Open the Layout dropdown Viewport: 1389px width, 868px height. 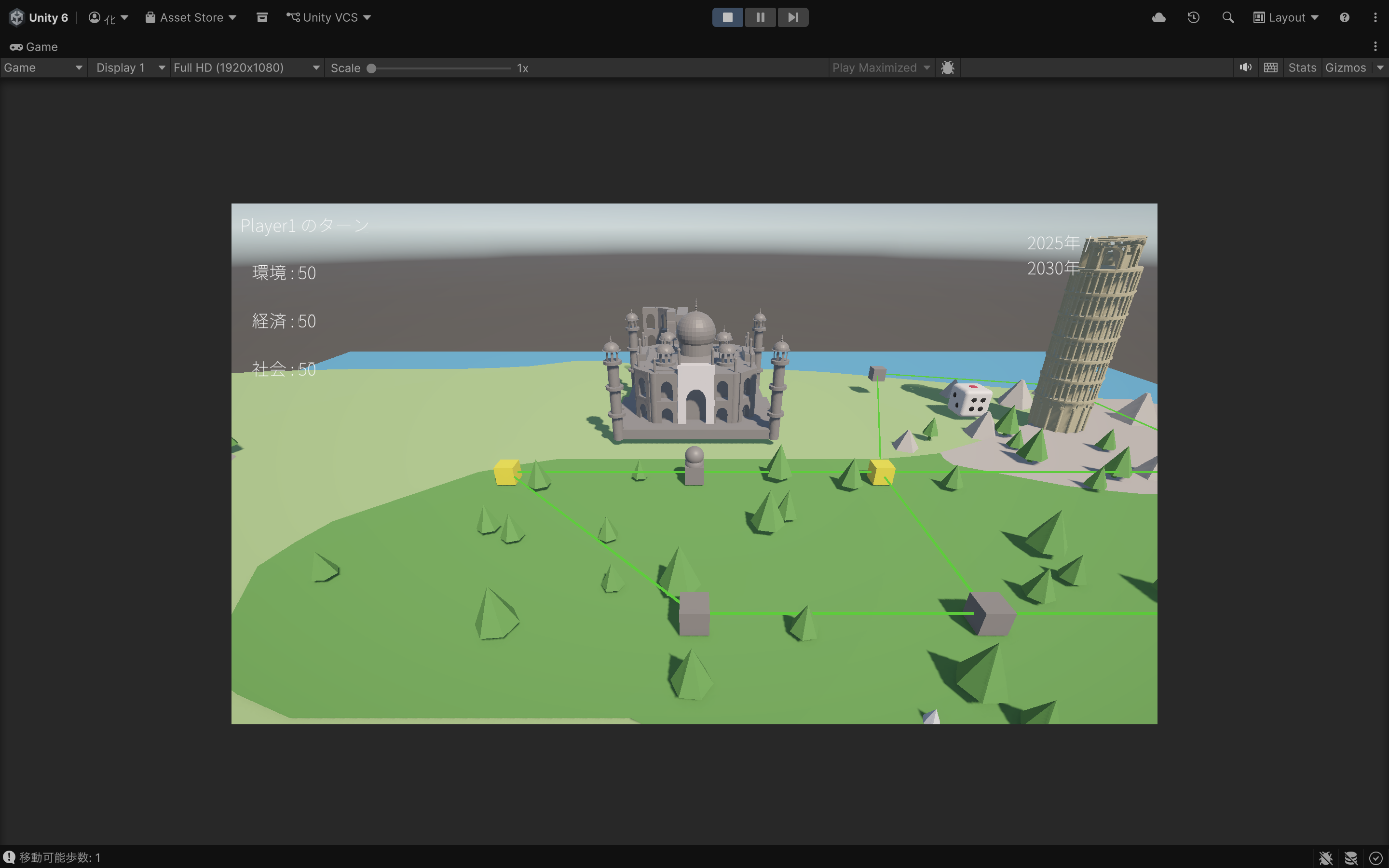point(1286,17)
